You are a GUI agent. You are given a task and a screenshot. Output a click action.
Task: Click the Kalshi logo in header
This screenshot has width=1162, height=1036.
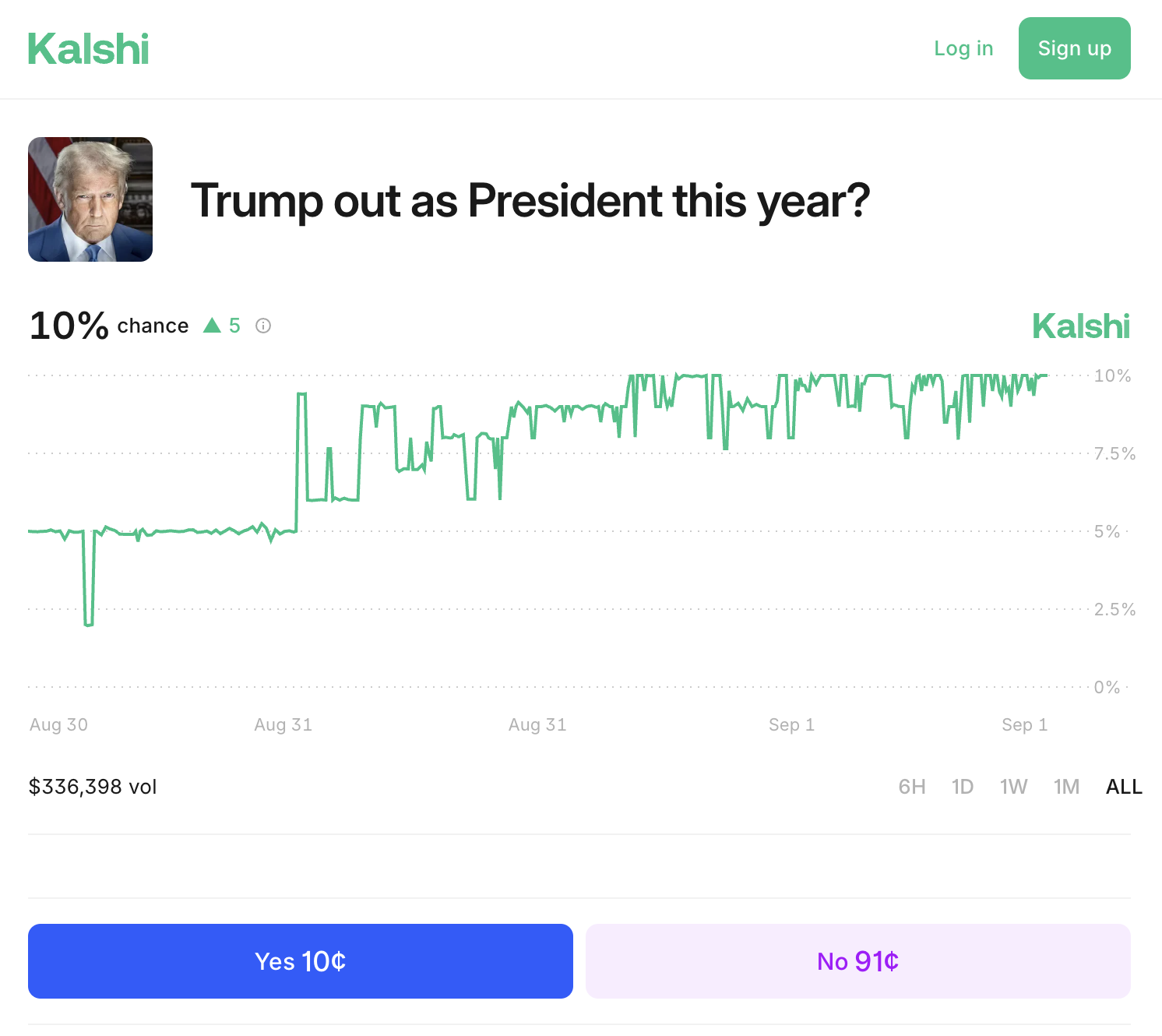tap(88, 49)
